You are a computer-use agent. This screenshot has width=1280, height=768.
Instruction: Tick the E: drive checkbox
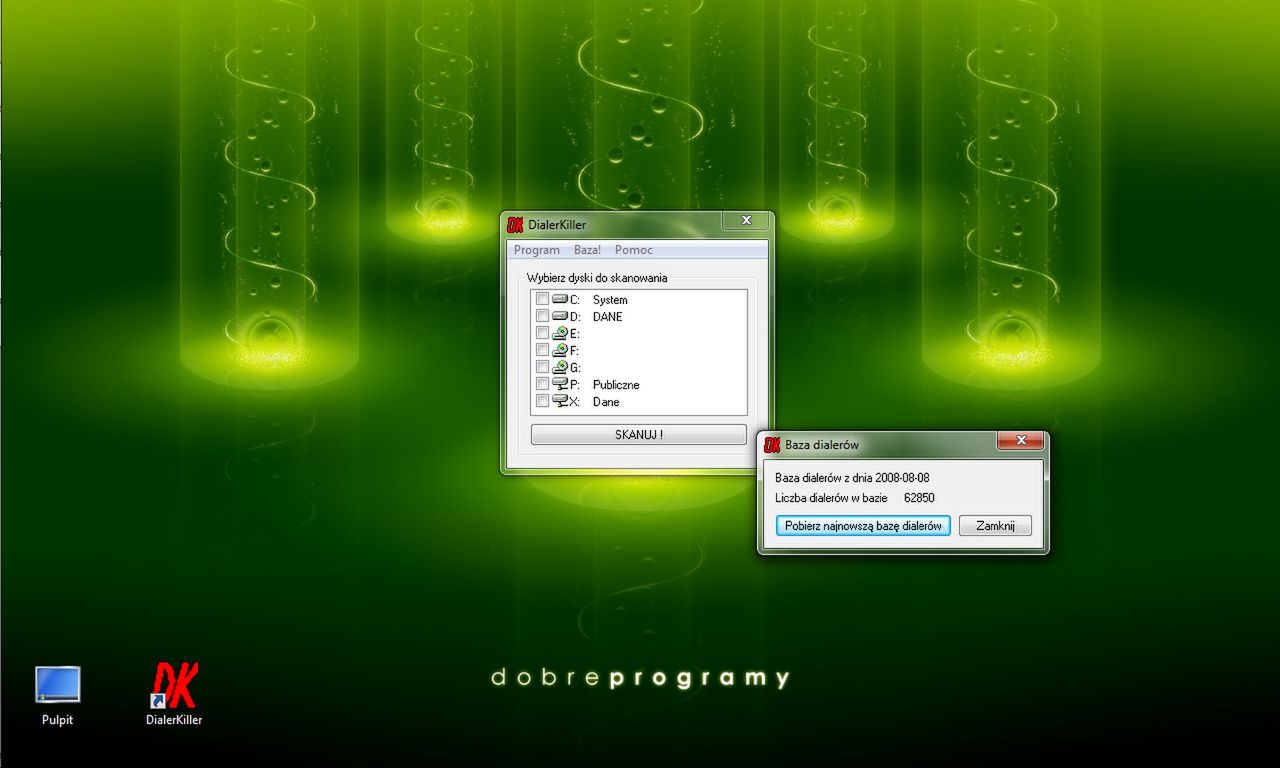tap(542, 333)
